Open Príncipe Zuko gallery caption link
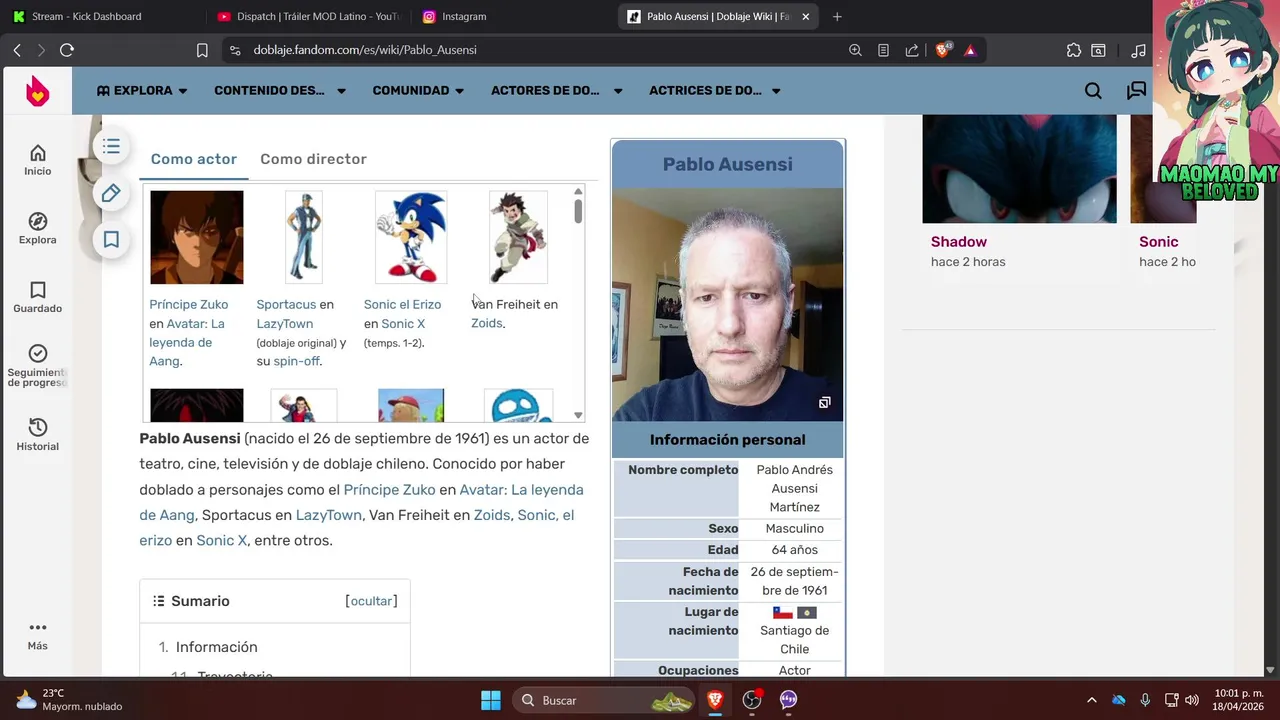This screenshot has height=720, width=1280. tap(189, 304)
